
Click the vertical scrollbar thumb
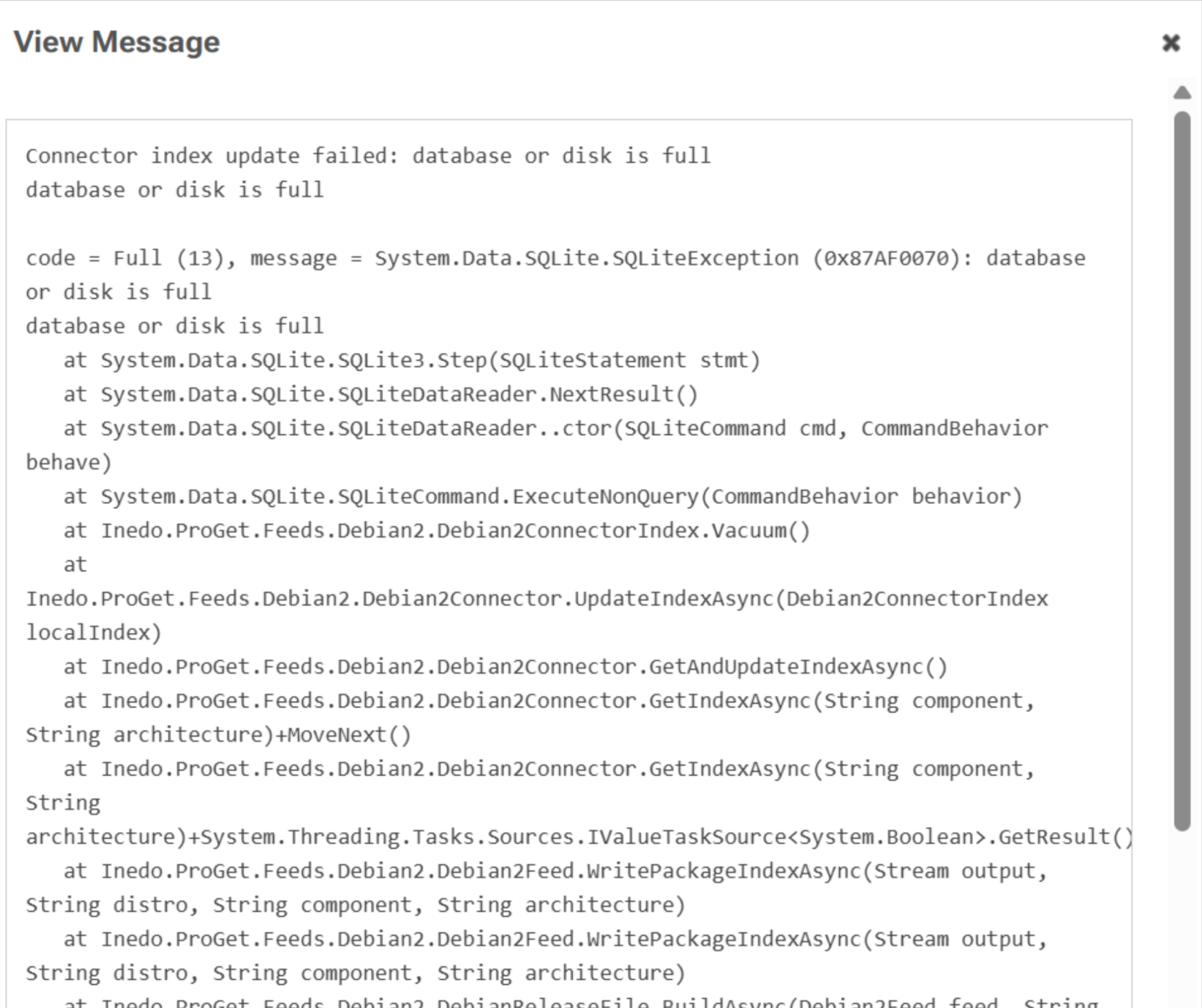click(x=1182, y=471)
